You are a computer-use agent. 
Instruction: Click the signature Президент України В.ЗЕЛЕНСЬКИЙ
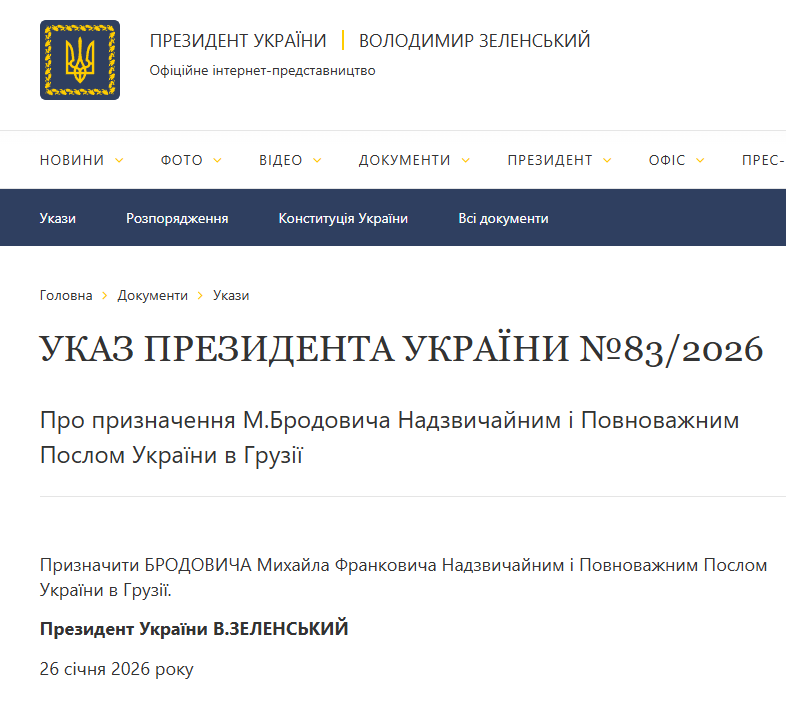point(194,628)
